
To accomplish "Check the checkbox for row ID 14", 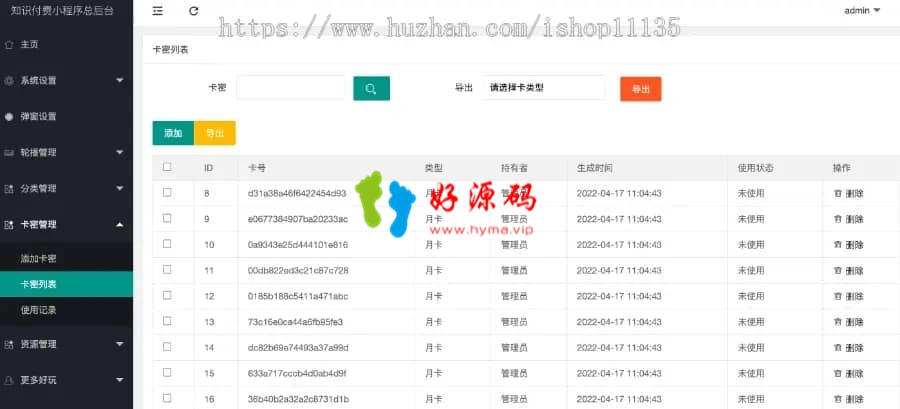I will (x=167, y=346).
